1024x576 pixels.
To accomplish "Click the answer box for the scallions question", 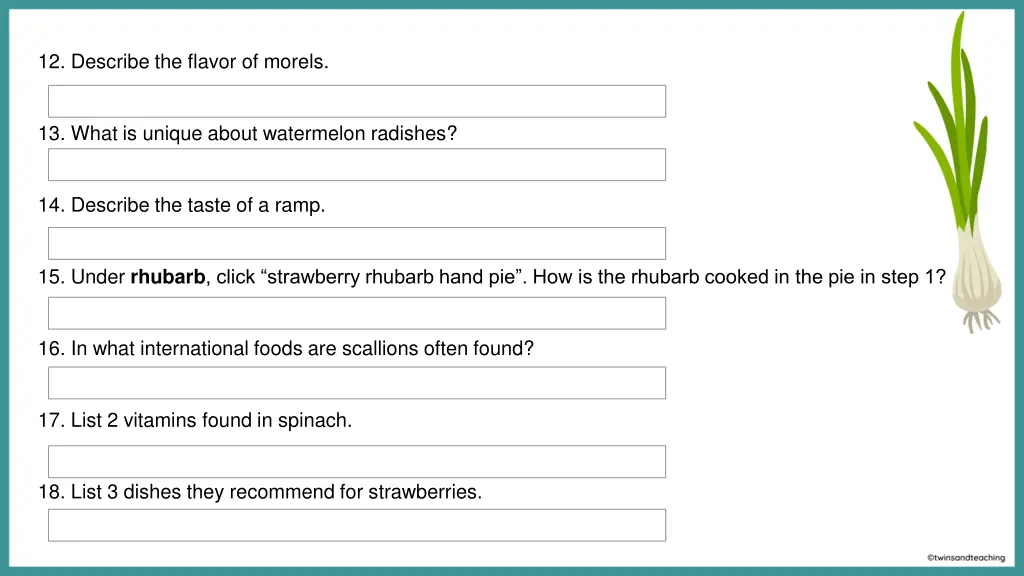I will pyautogui.click(x=357, y=383).
